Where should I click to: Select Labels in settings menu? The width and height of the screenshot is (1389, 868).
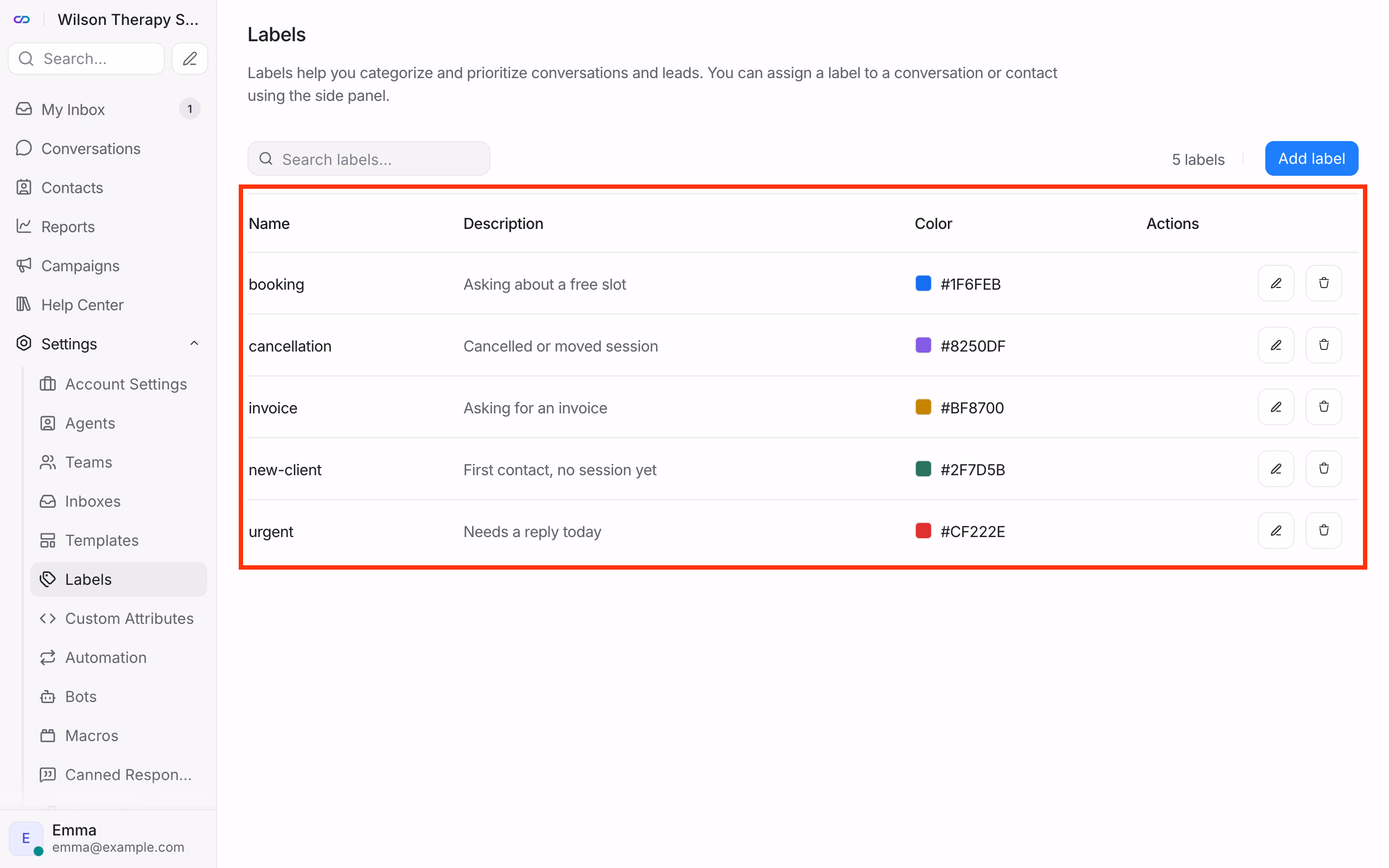point(119,579)
